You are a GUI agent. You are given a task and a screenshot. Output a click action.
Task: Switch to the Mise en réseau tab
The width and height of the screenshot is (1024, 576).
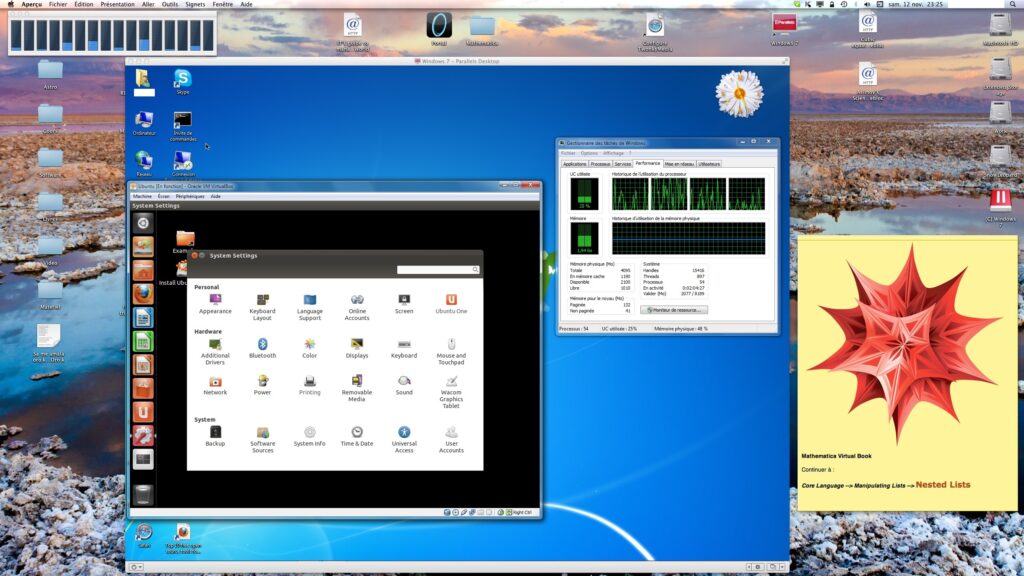(x=679, y=163)
